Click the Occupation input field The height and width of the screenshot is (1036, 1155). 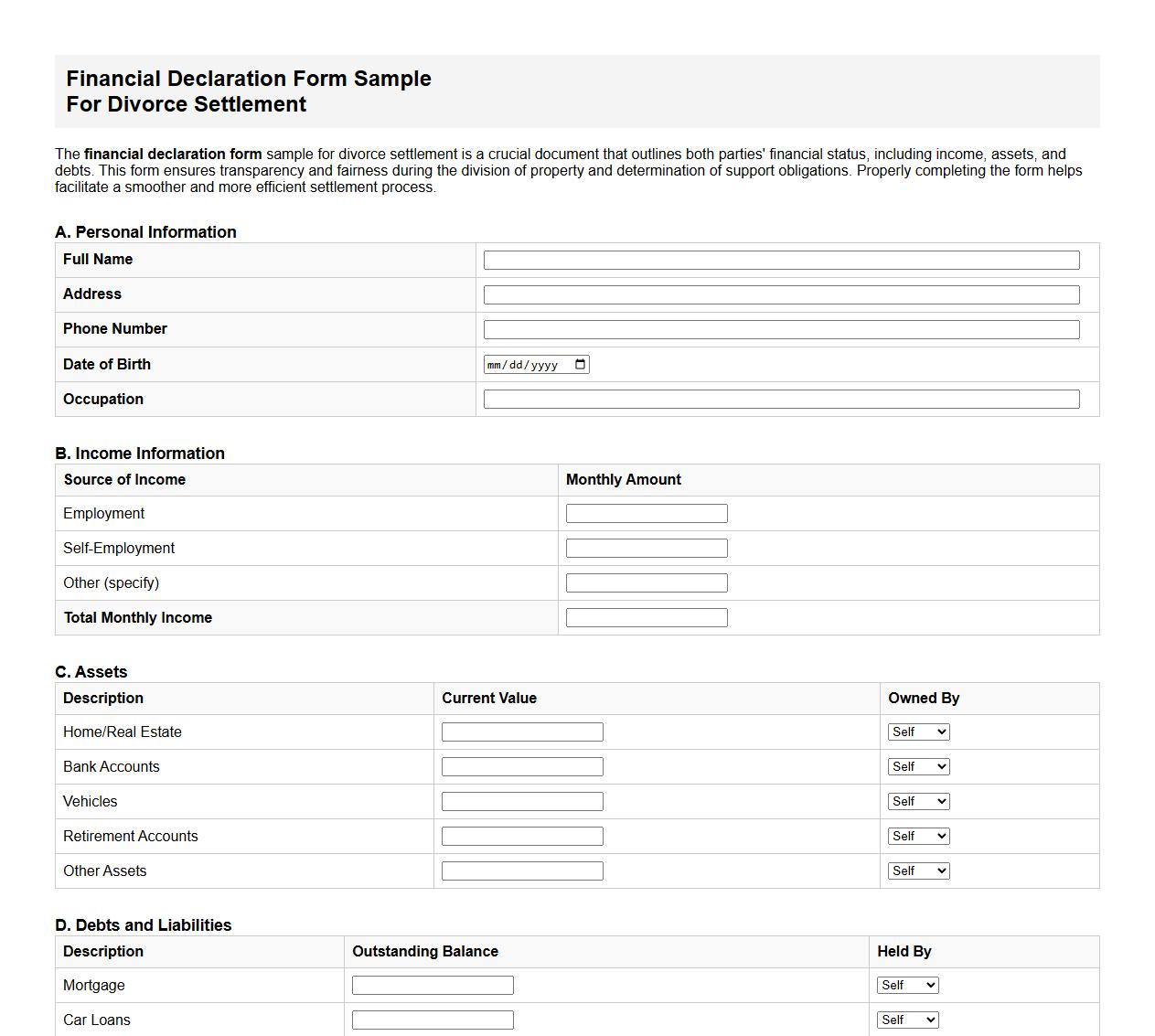781,399
